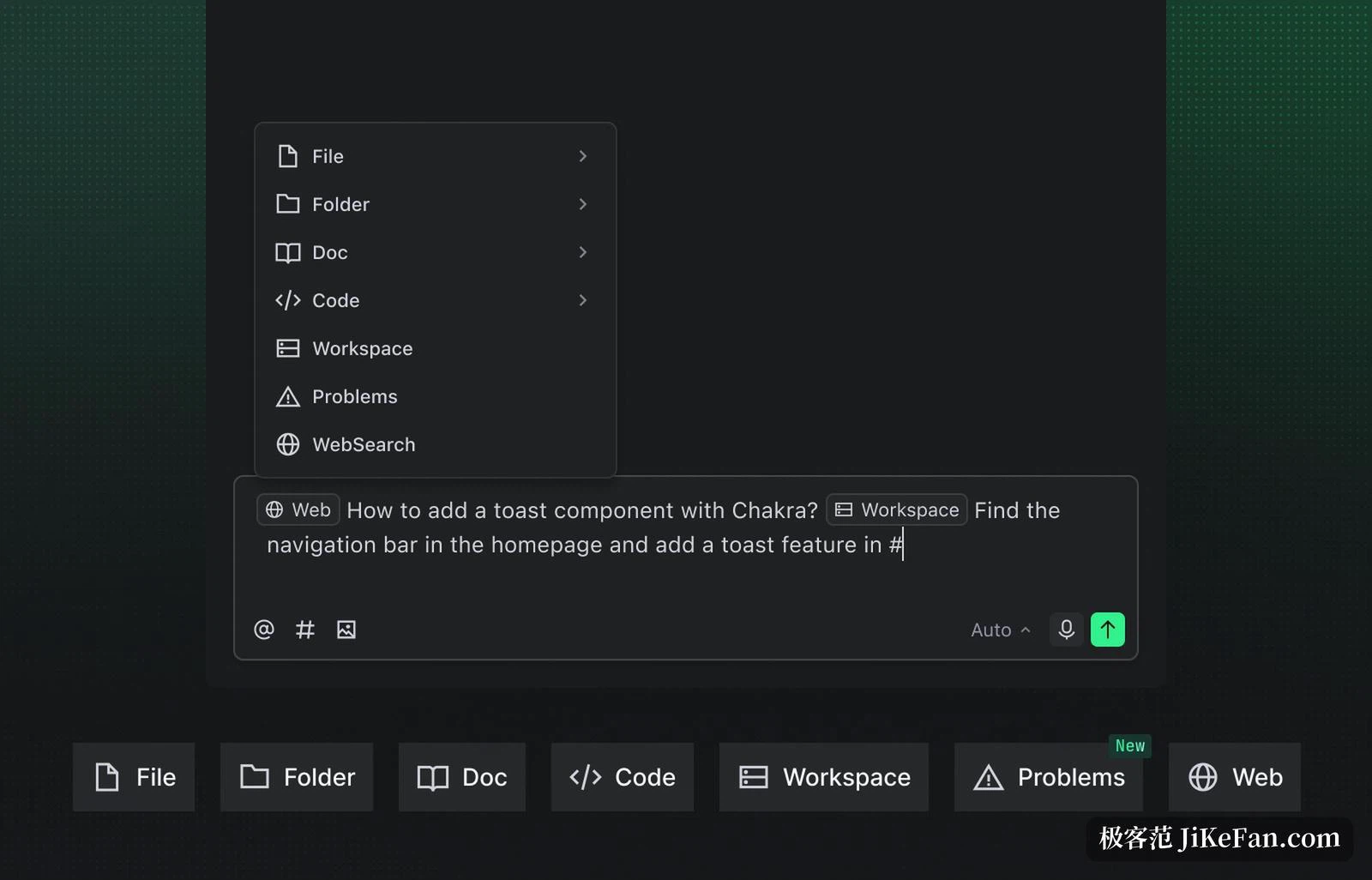Click the Workspace panel icon in popup
1372x880 pixels.
[288, 348]
